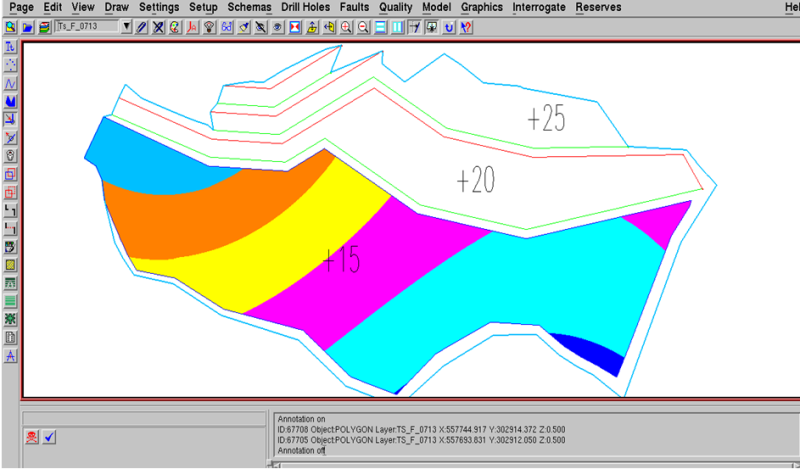
Task: Click the red text annotation toolbar icon
Action: tap(192, 27)
